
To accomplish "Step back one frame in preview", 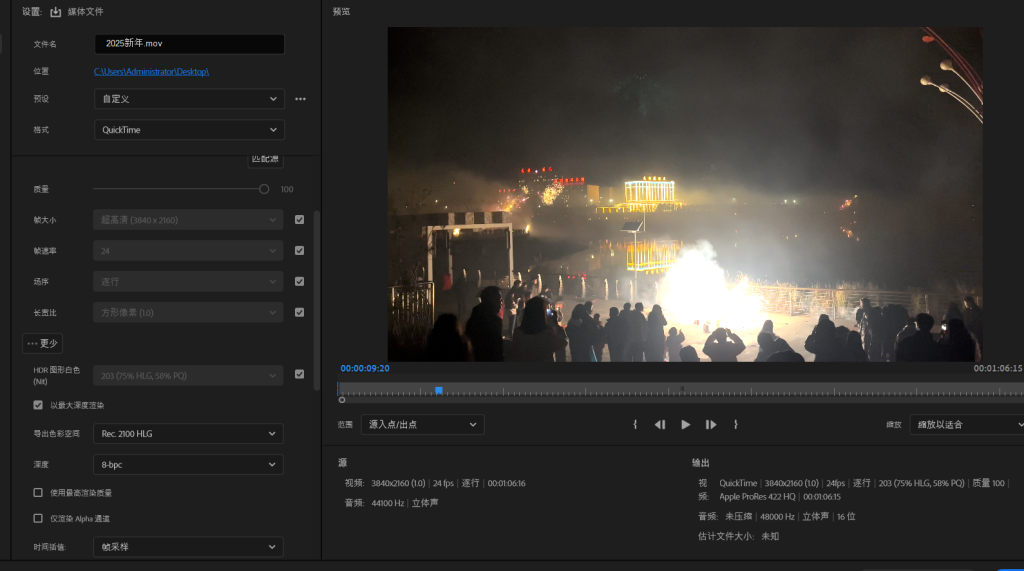I will tap(660, 424).
